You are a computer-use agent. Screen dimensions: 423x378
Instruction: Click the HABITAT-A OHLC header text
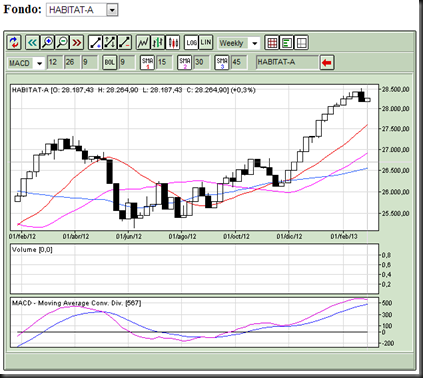click(133, 90)
